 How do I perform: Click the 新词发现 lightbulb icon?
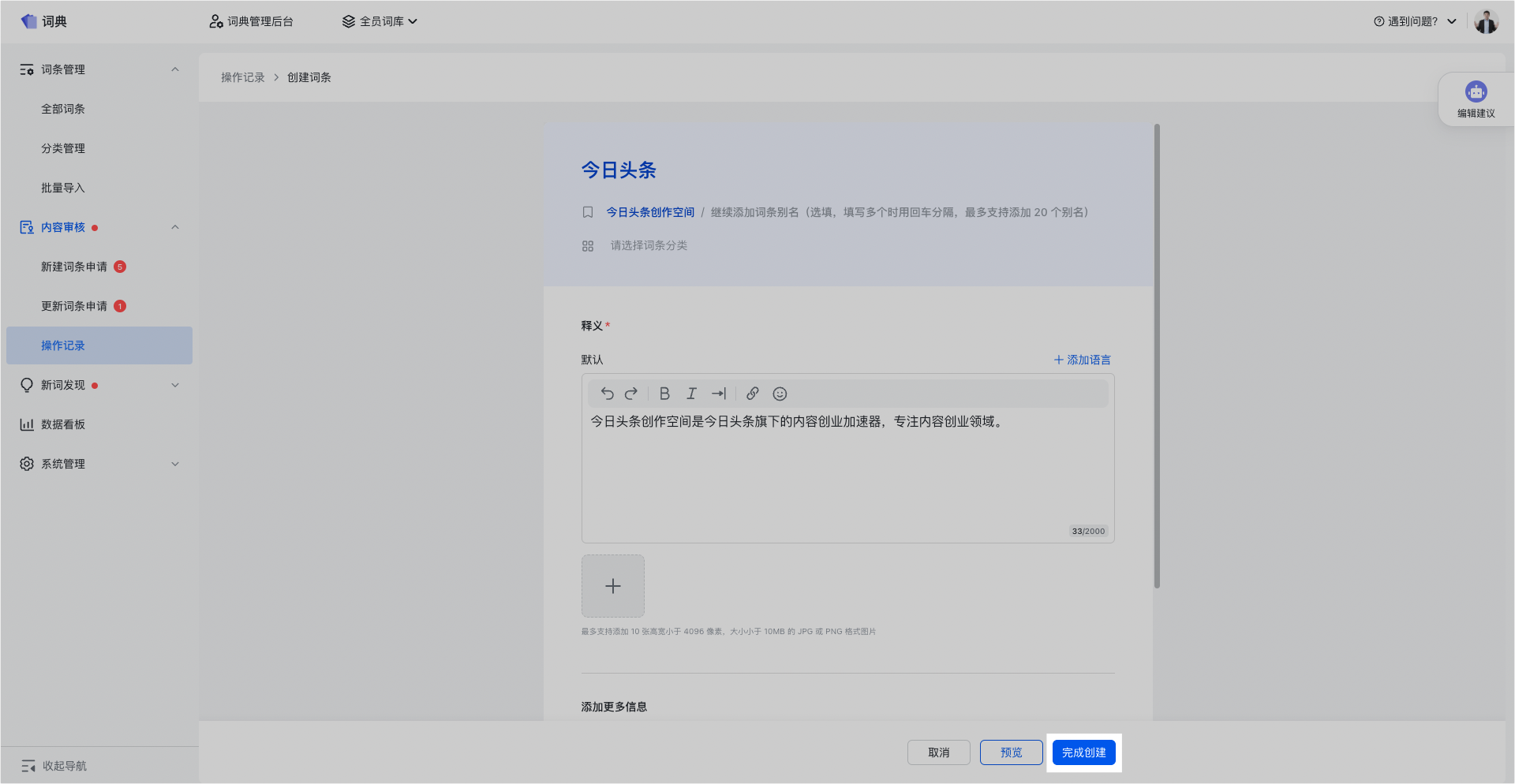click(x=27, y=385)
